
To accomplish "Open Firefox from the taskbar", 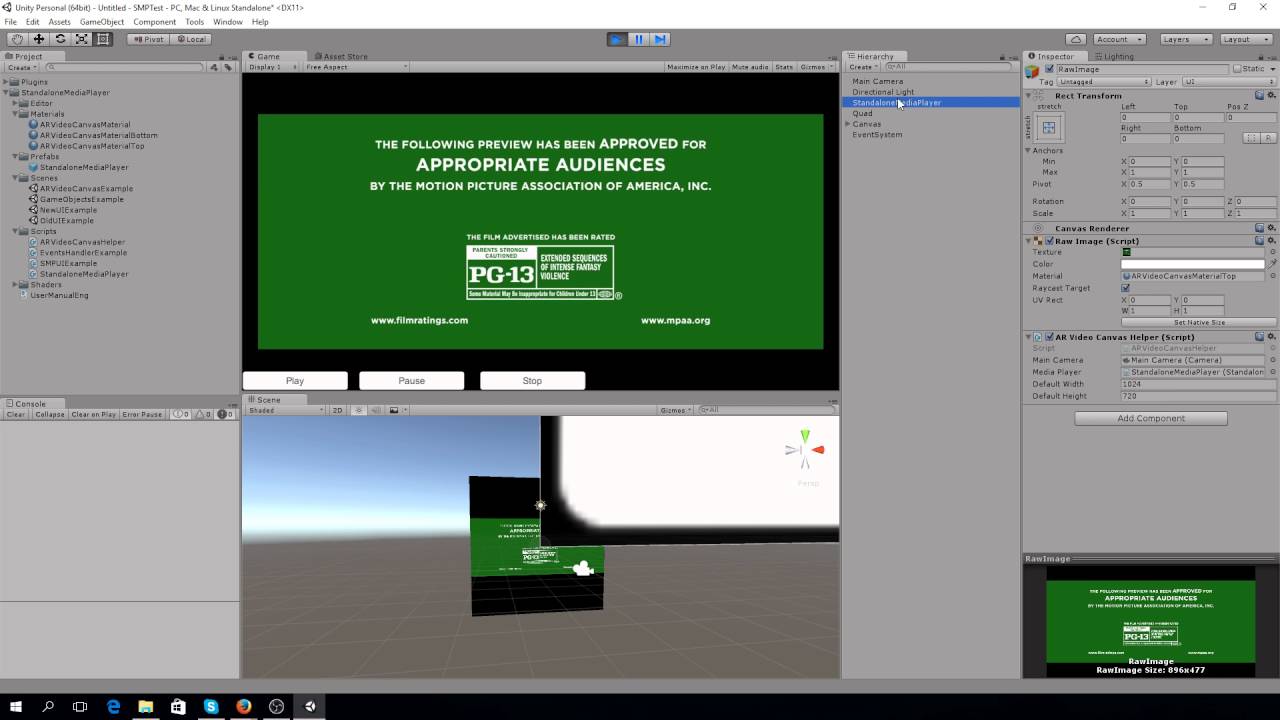I will click(x=244, y=706).
